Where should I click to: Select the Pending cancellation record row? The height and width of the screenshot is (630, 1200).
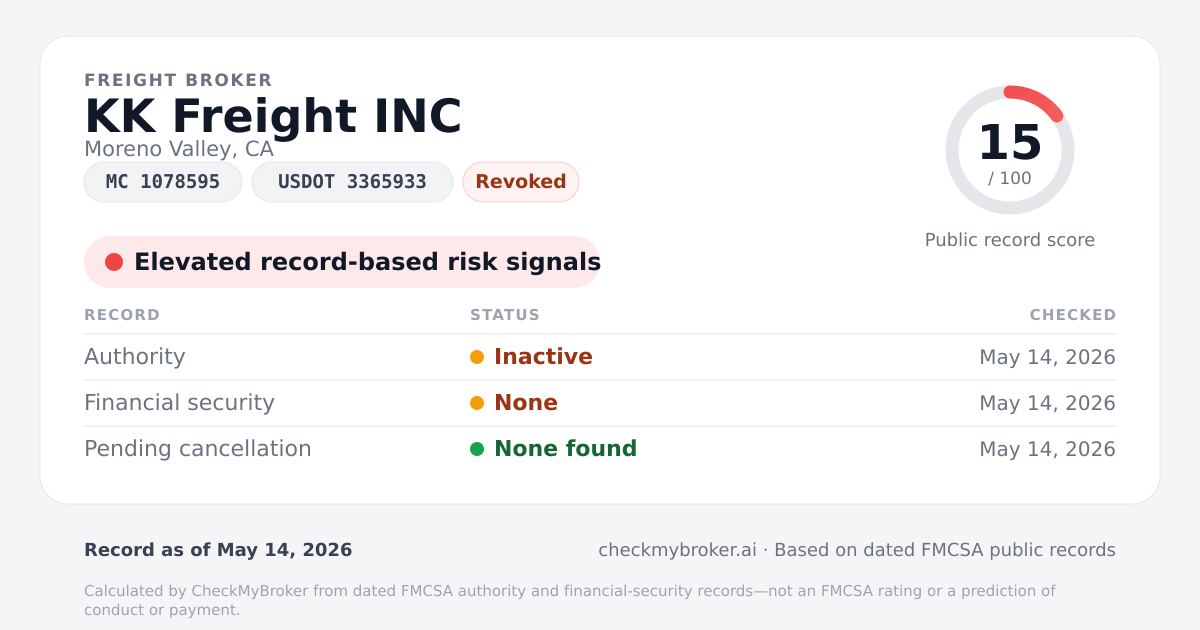point(600,449)
